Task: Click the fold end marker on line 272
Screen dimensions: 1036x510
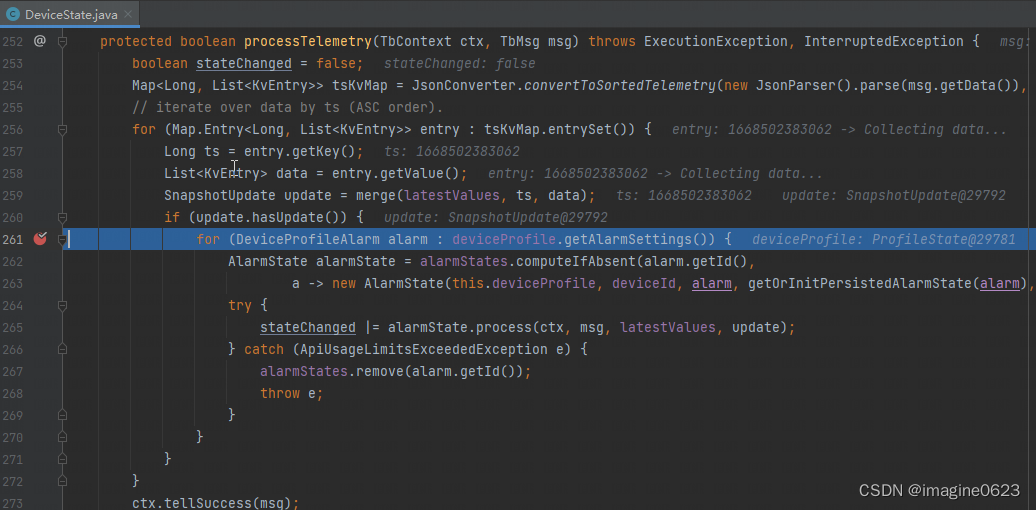Action: tap(62, 480)
